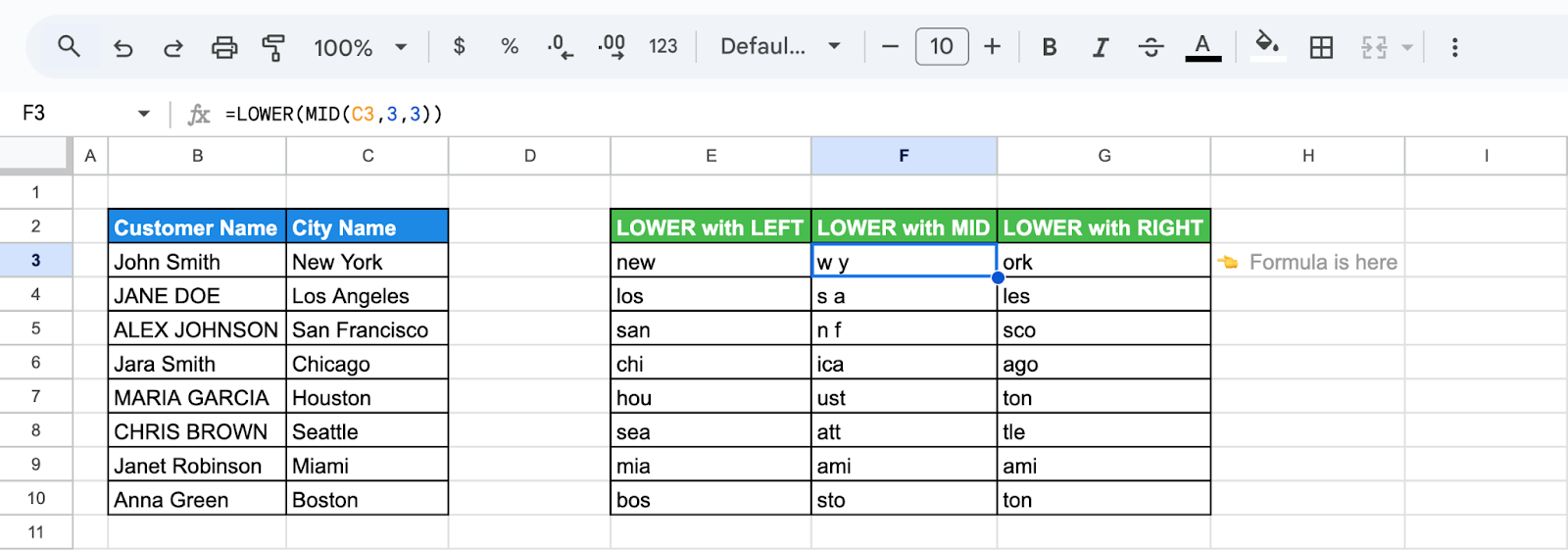
Task: Open the fill color picker
Action: click(1267, 46)
